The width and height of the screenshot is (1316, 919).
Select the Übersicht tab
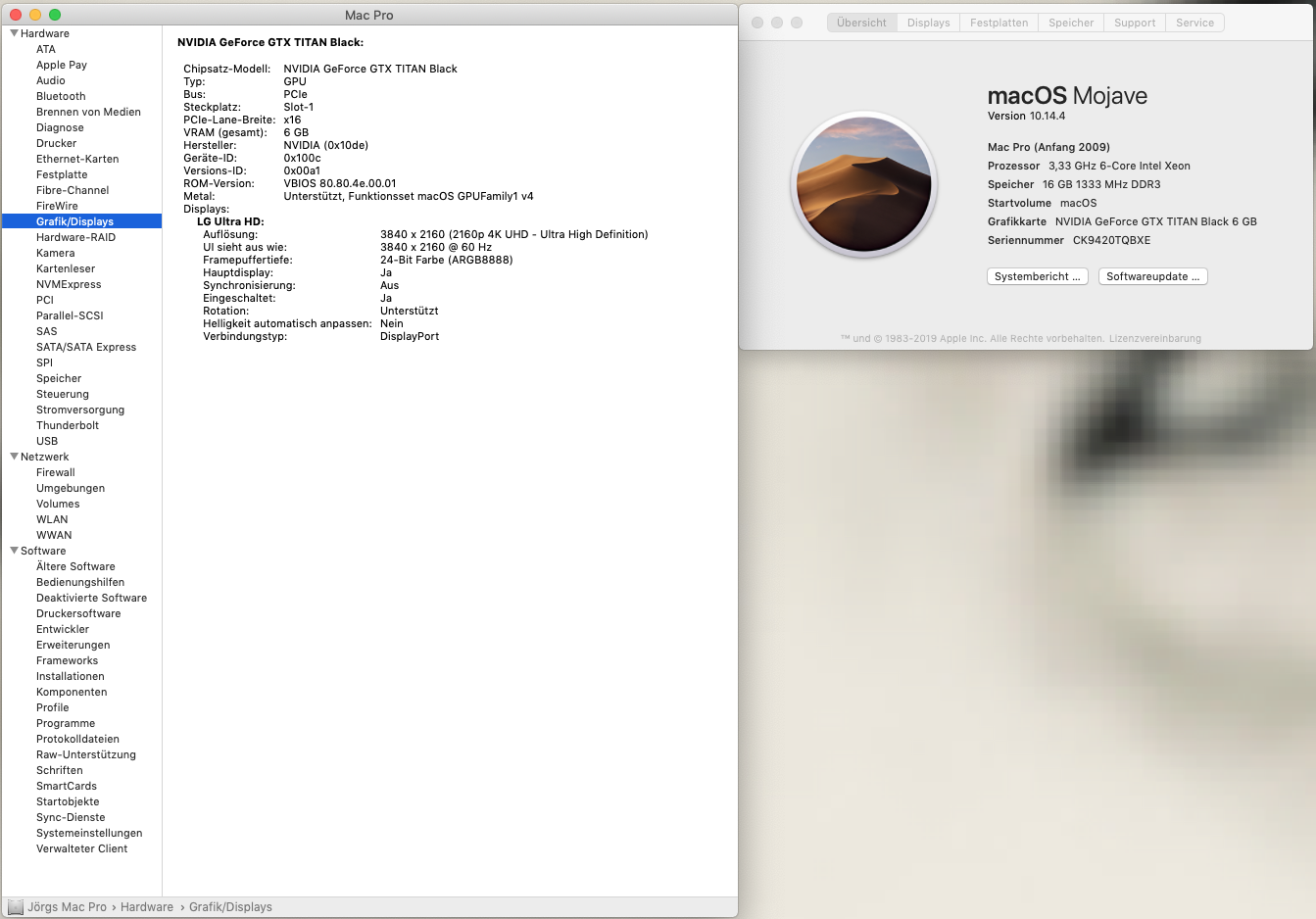(861, 23)
